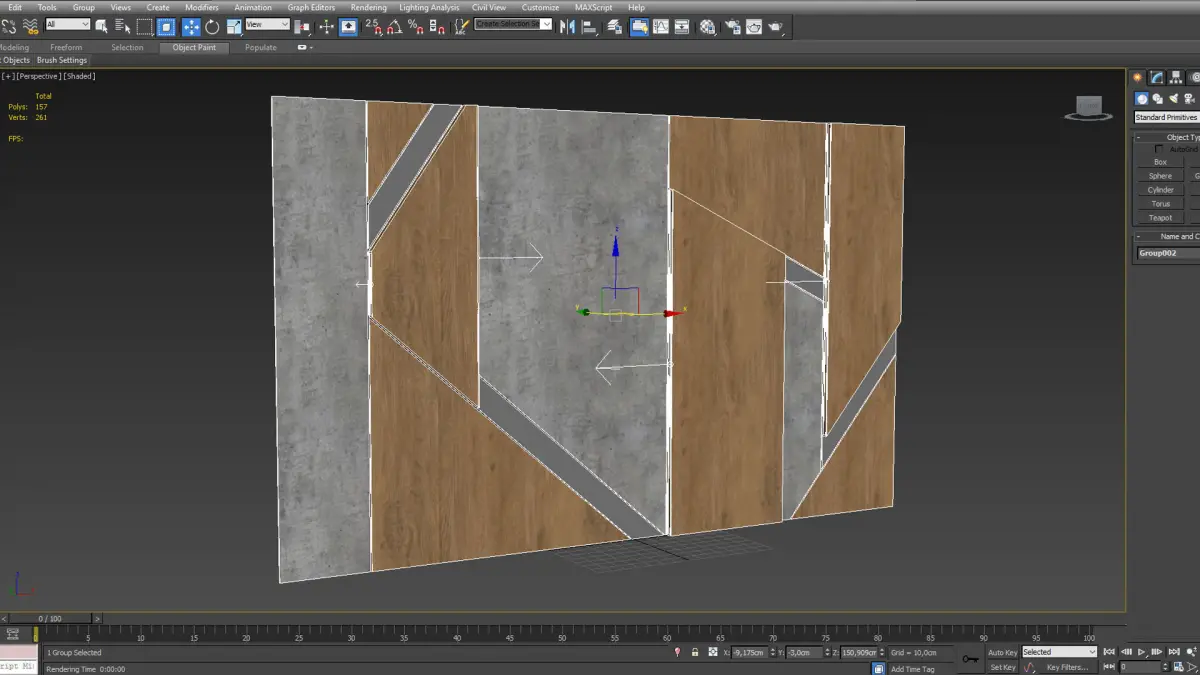Open Select by Name dialog
Screen dimensions: 1200x675
122,26
